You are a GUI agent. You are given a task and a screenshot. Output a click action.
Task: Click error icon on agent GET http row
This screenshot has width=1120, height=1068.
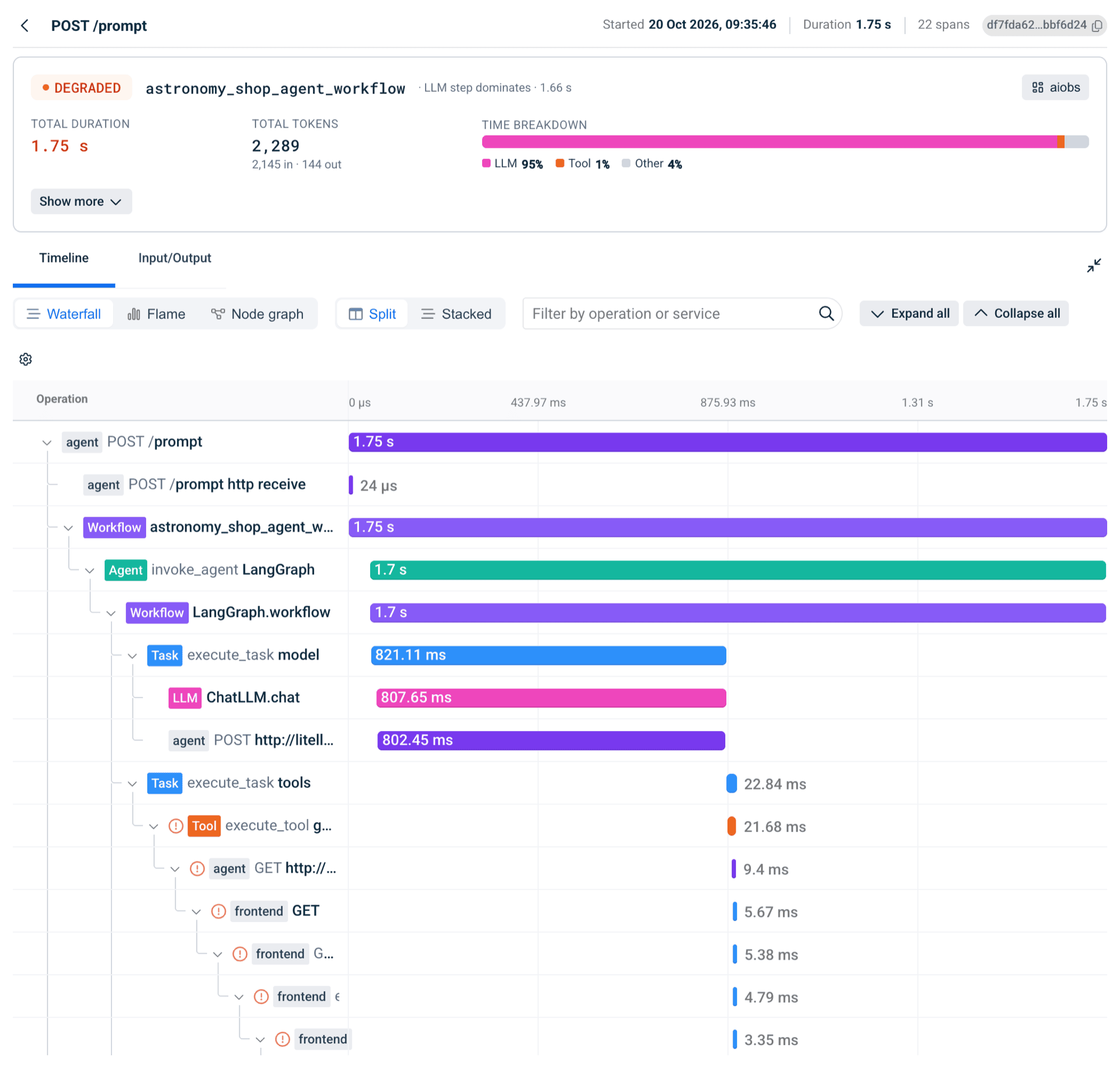(197, 869)
